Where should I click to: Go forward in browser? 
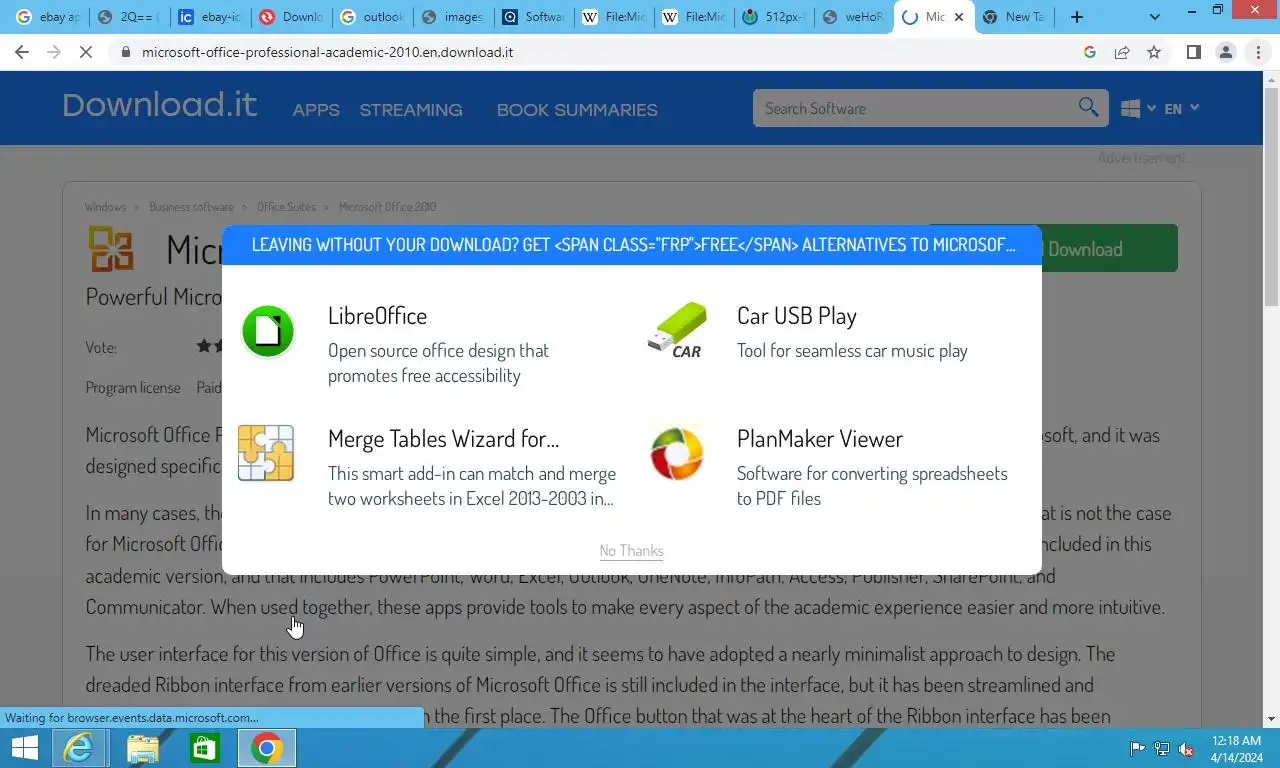(x=54, y=52)
